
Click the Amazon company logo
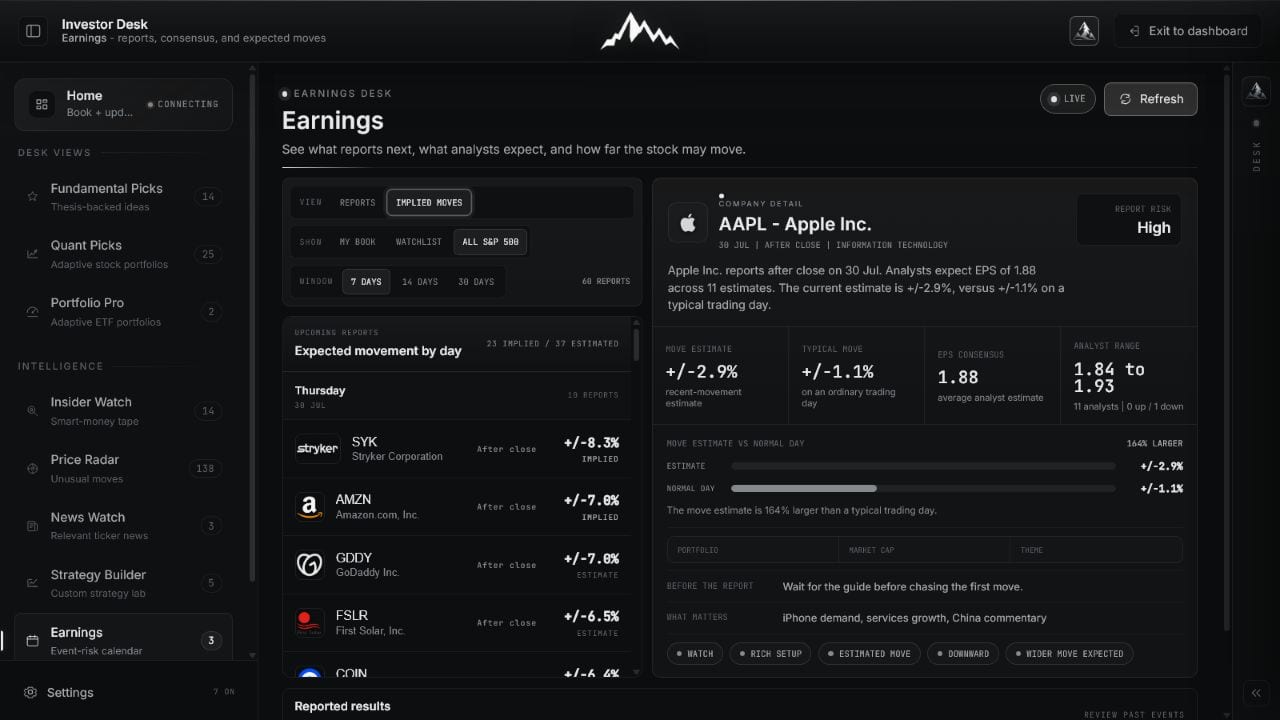(x=310, y=507)
